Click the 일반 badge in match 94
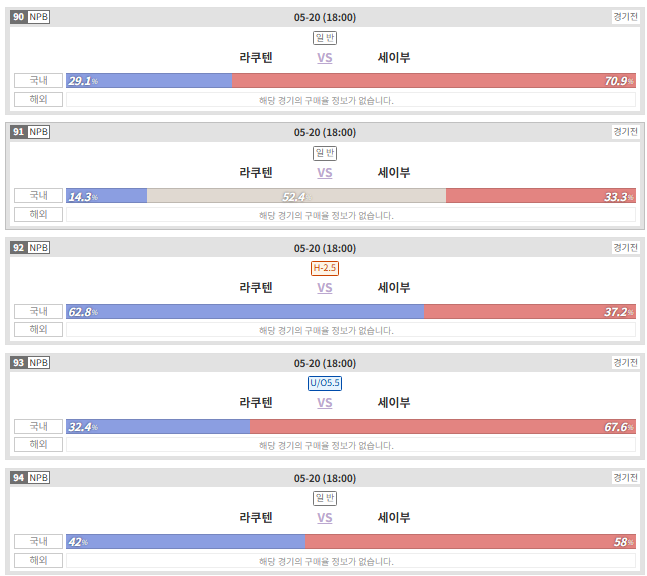Screen dimensions: 647x576 click(325, 498)
